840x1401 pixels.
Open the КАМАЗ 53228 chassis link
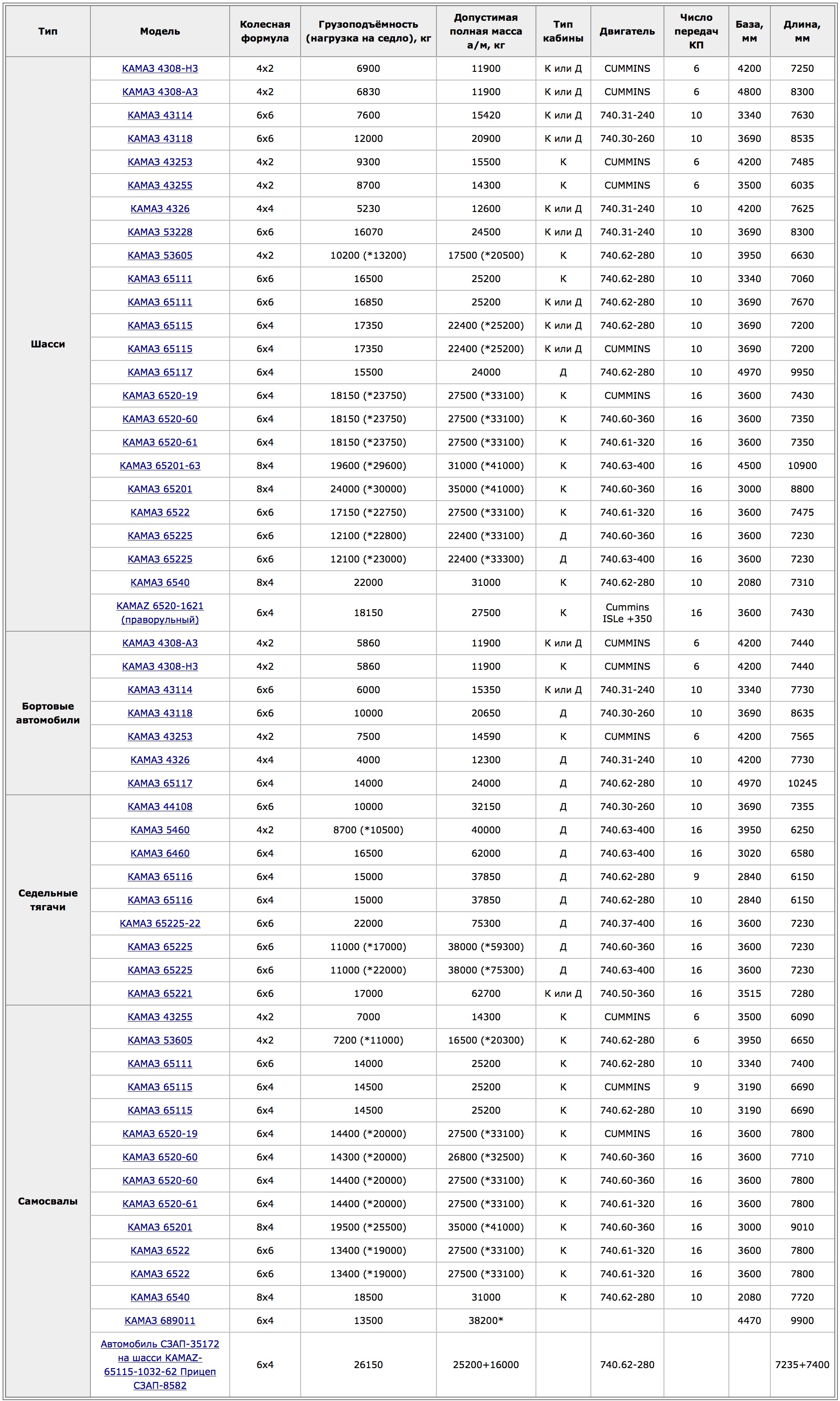pos(160,232)
